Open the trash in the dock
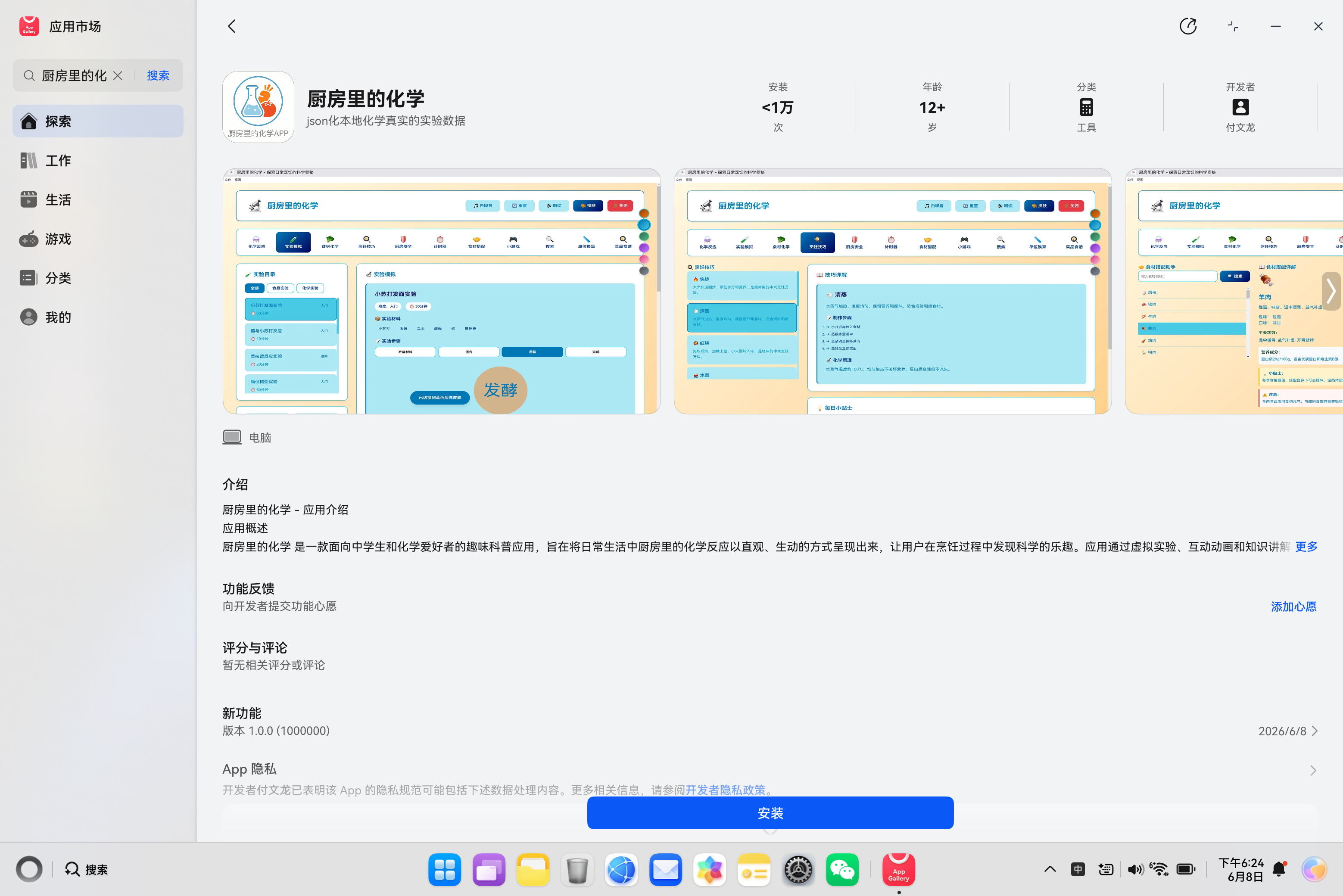 (x=576, y=870)
